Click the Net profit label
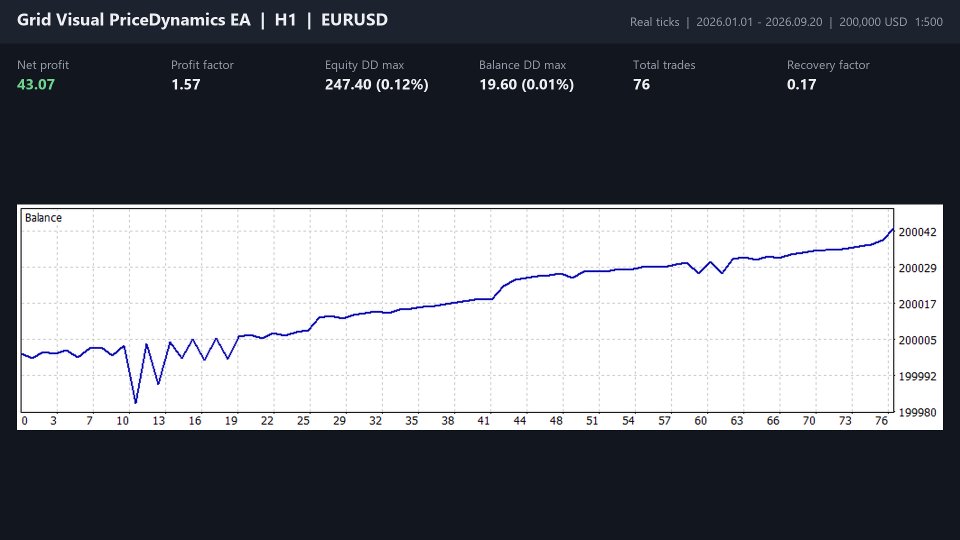 click(x=43, y=65)
